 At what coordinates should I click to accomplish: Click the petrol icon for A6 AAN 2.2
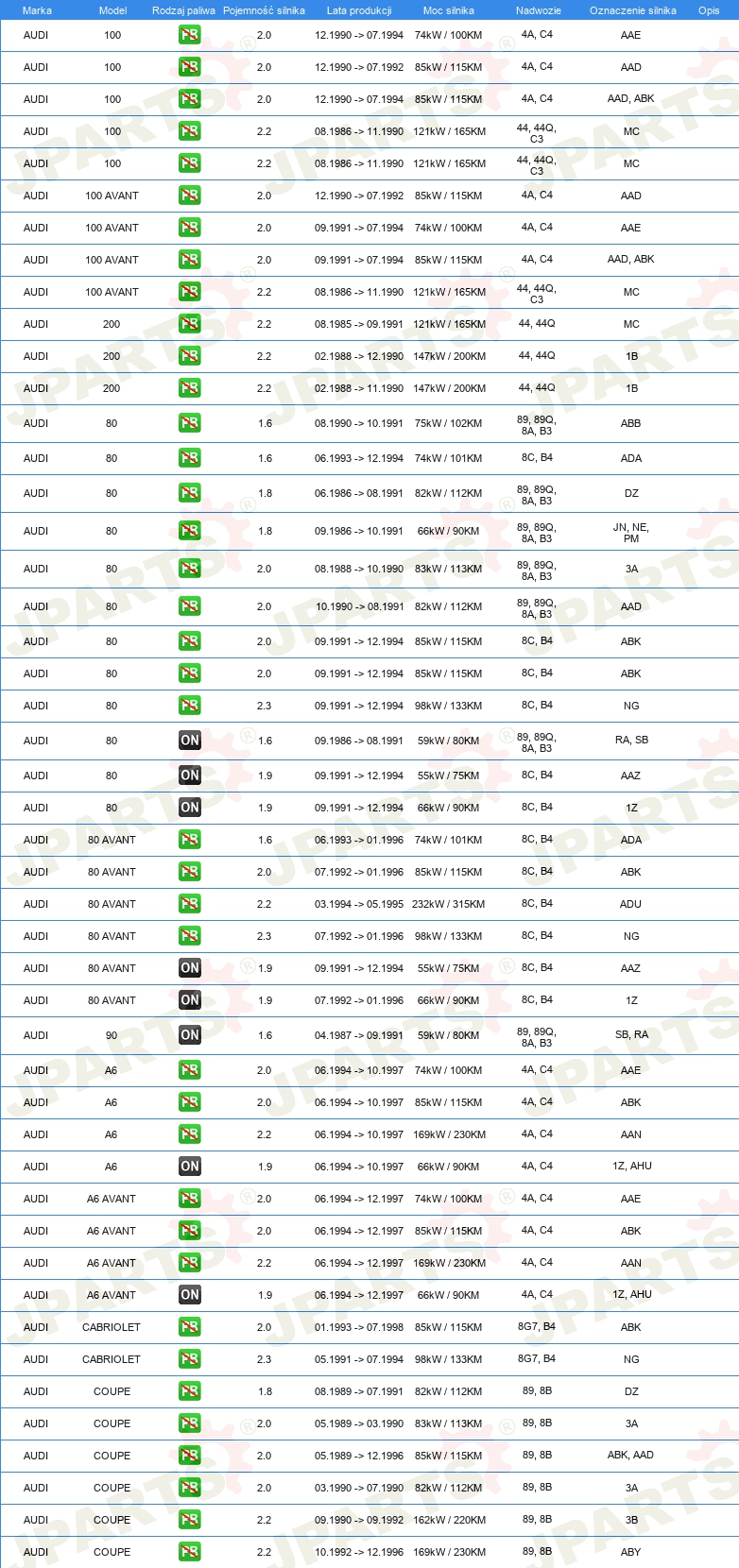click(x=190, y=1134)
